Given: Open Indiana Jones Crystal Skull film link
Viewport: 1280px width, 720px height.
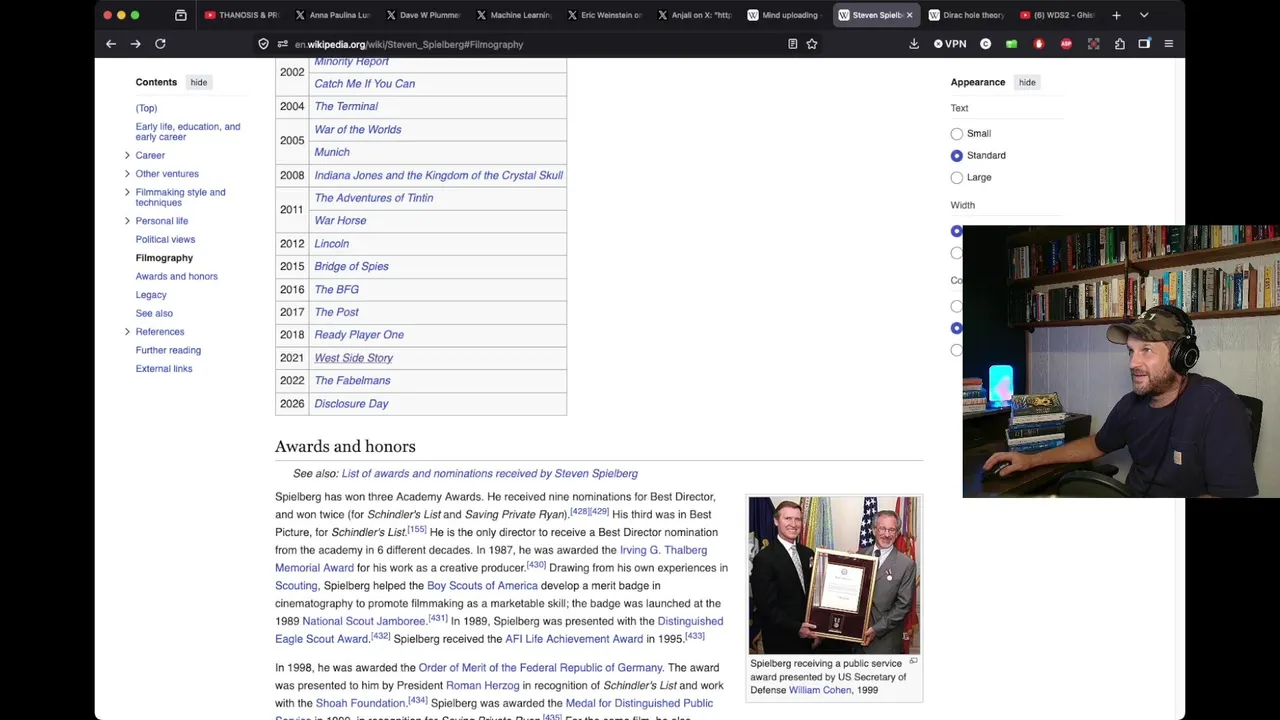Looking at the screenshot, I should pyautogui.click(x=438, y=175).
